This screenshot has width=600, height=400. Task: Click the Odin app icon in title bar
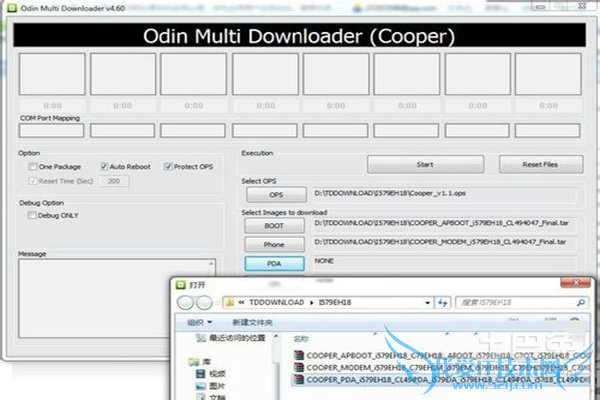[x=11, y=8]
